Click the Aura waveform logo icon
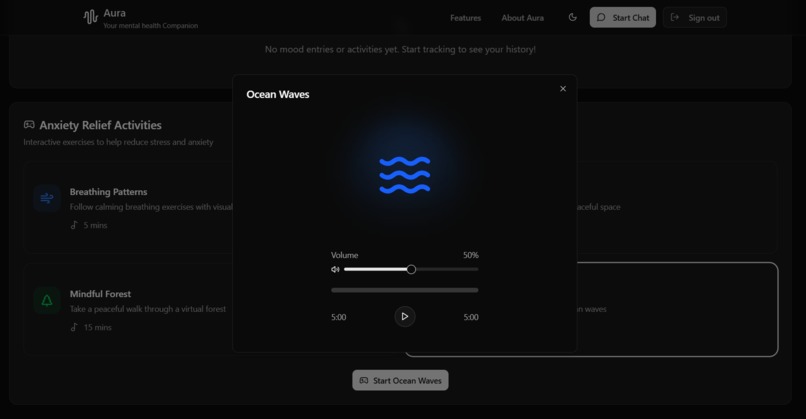 click(90, 17)
